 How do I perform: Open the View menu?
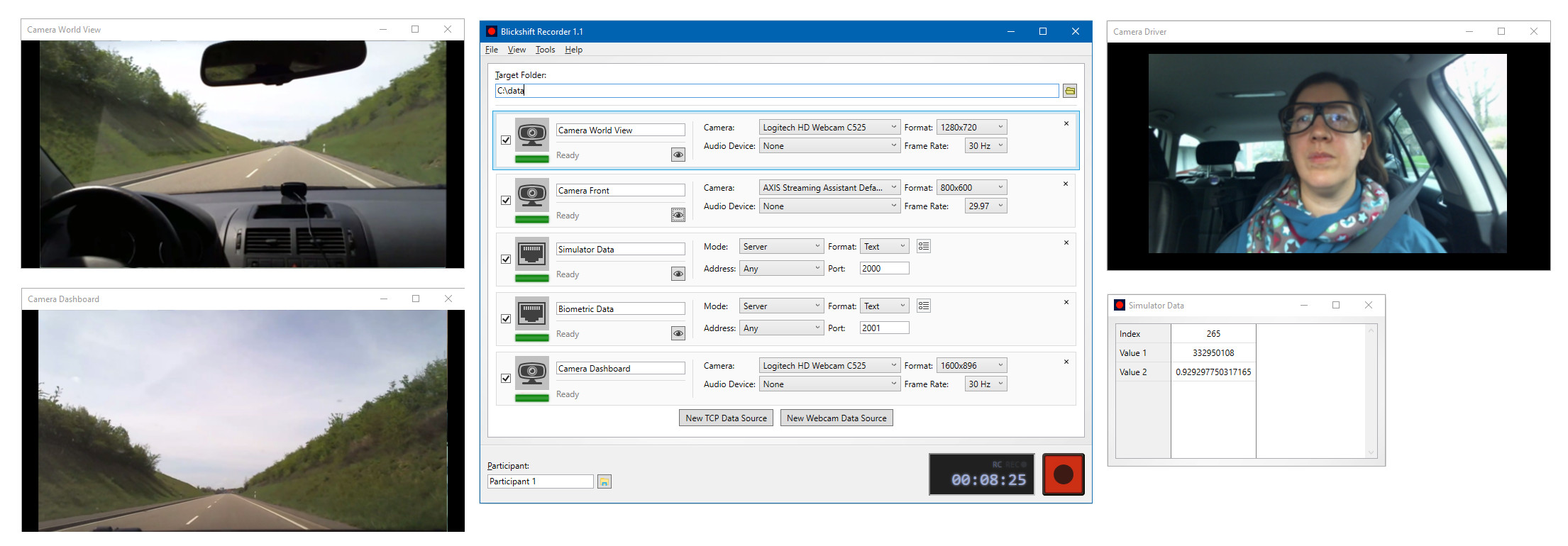click(x=517, y=50)
